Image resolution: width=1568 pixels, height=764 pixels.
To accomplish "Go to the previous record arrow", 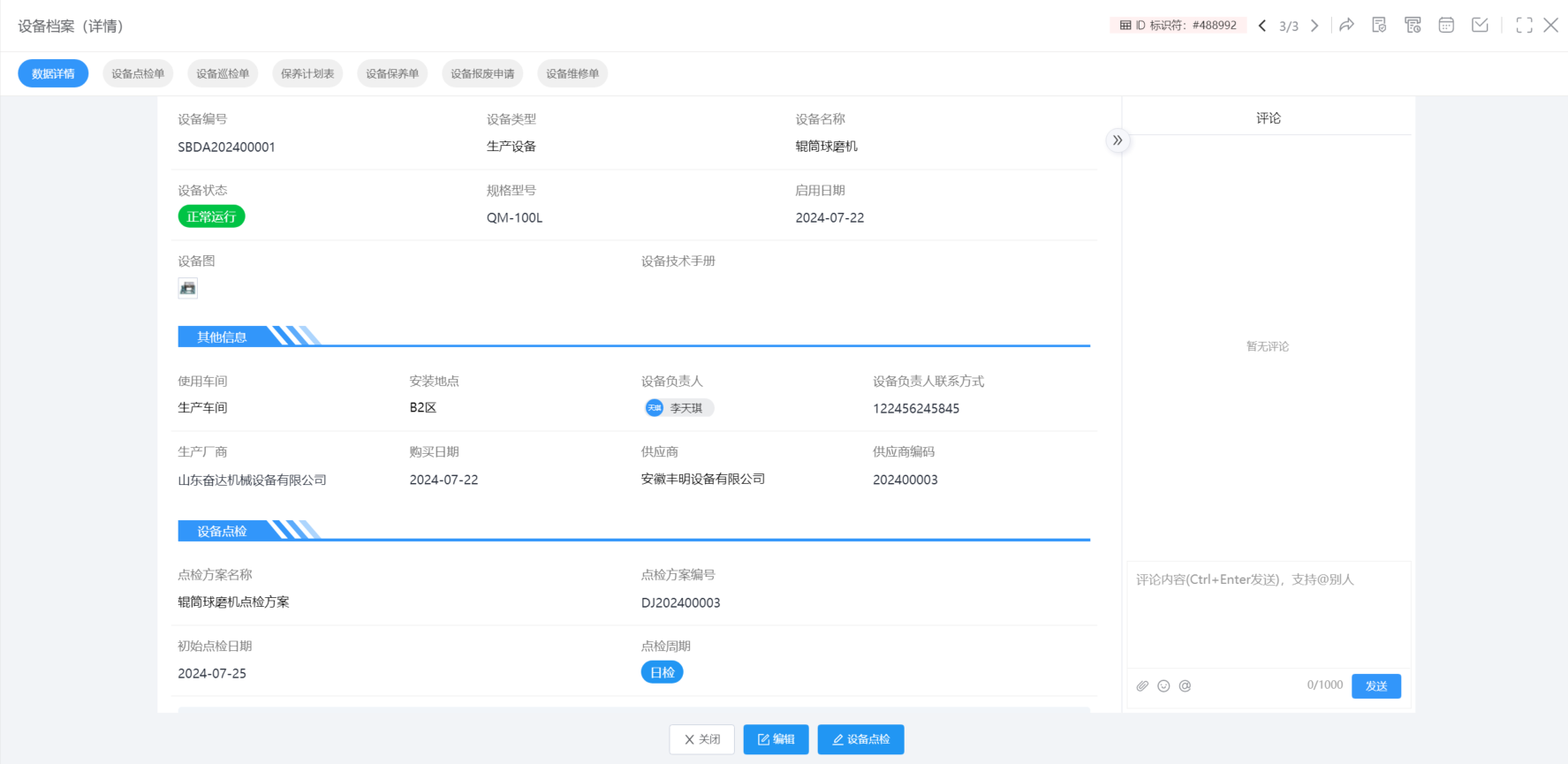I will tap(1262, 26).
